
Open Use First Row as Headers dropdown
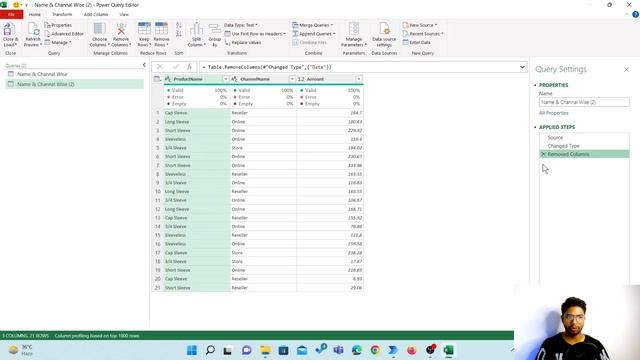255,34
